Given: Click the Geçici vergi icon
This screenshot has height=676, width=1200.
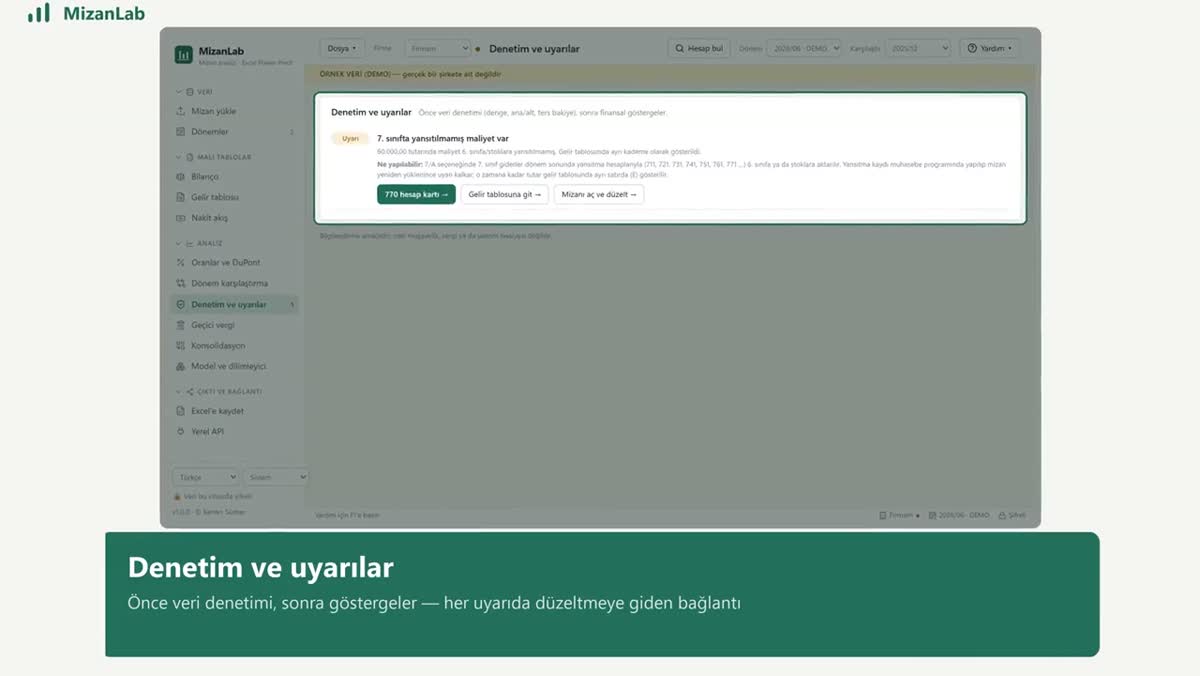Looking at the screenshot, I should click(181, 325).
